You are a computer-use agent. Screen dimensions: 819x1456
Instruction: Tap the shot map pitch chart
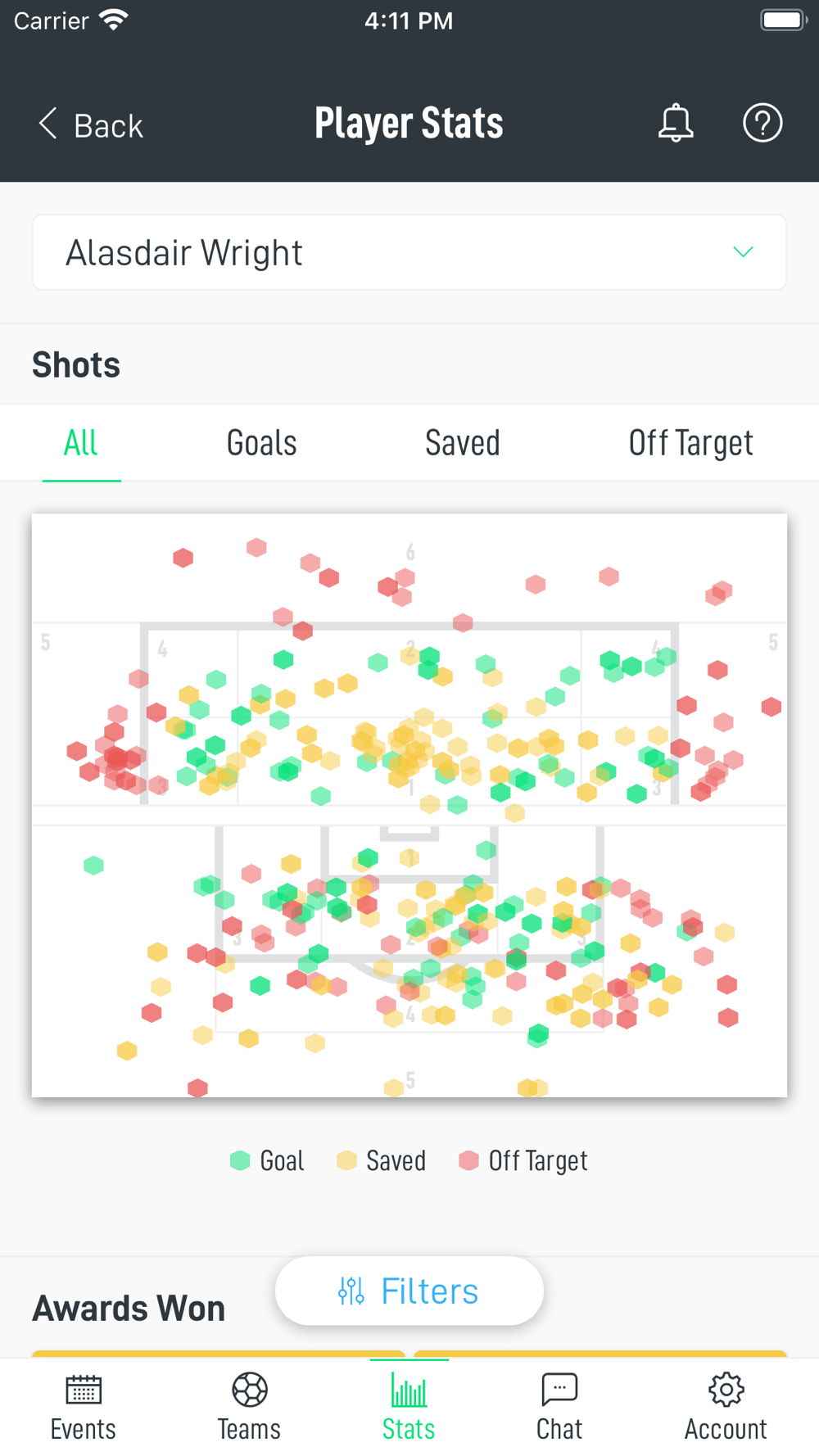pos(409,805)
